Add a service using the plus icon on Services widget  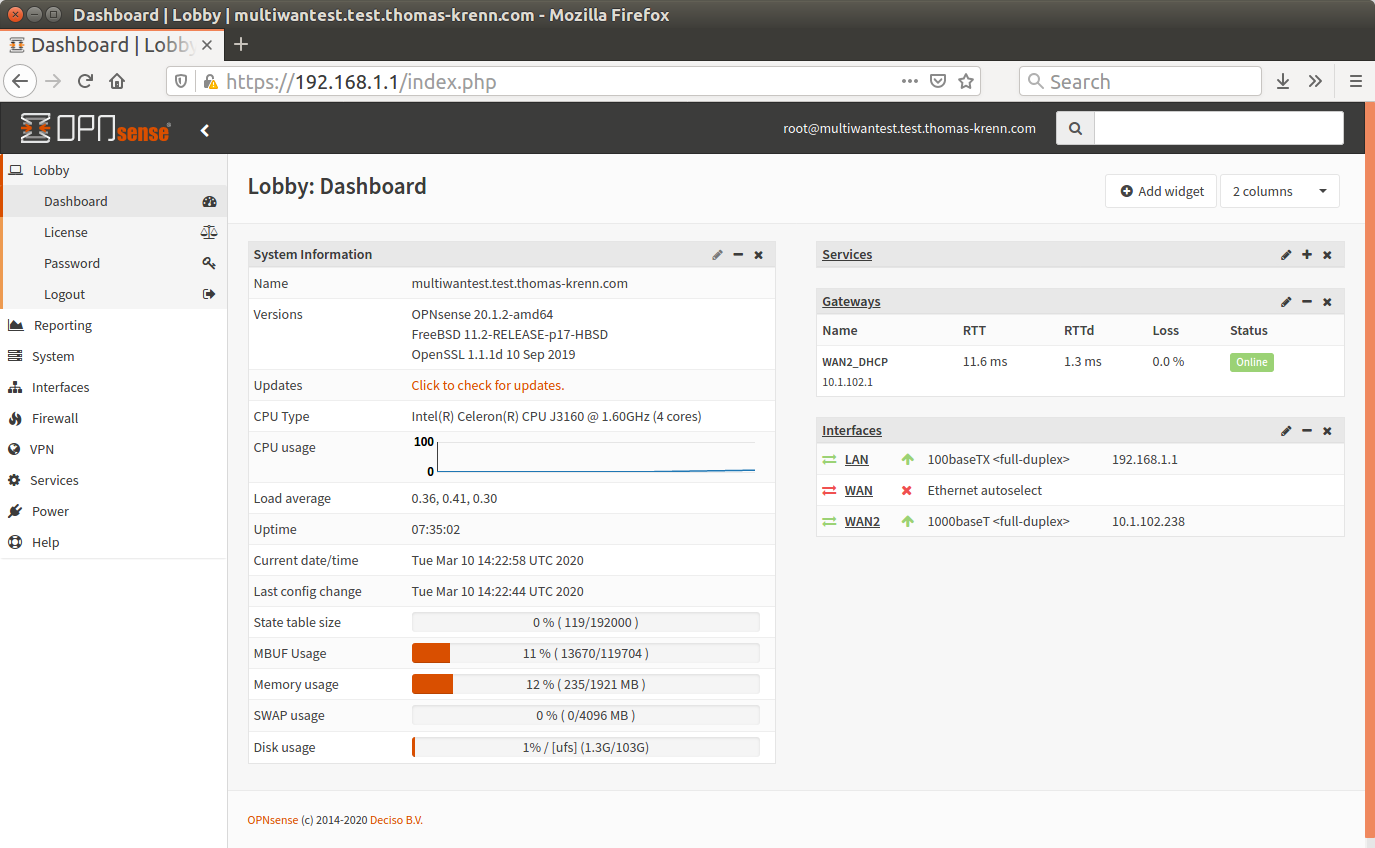(x=1307, y=255)
